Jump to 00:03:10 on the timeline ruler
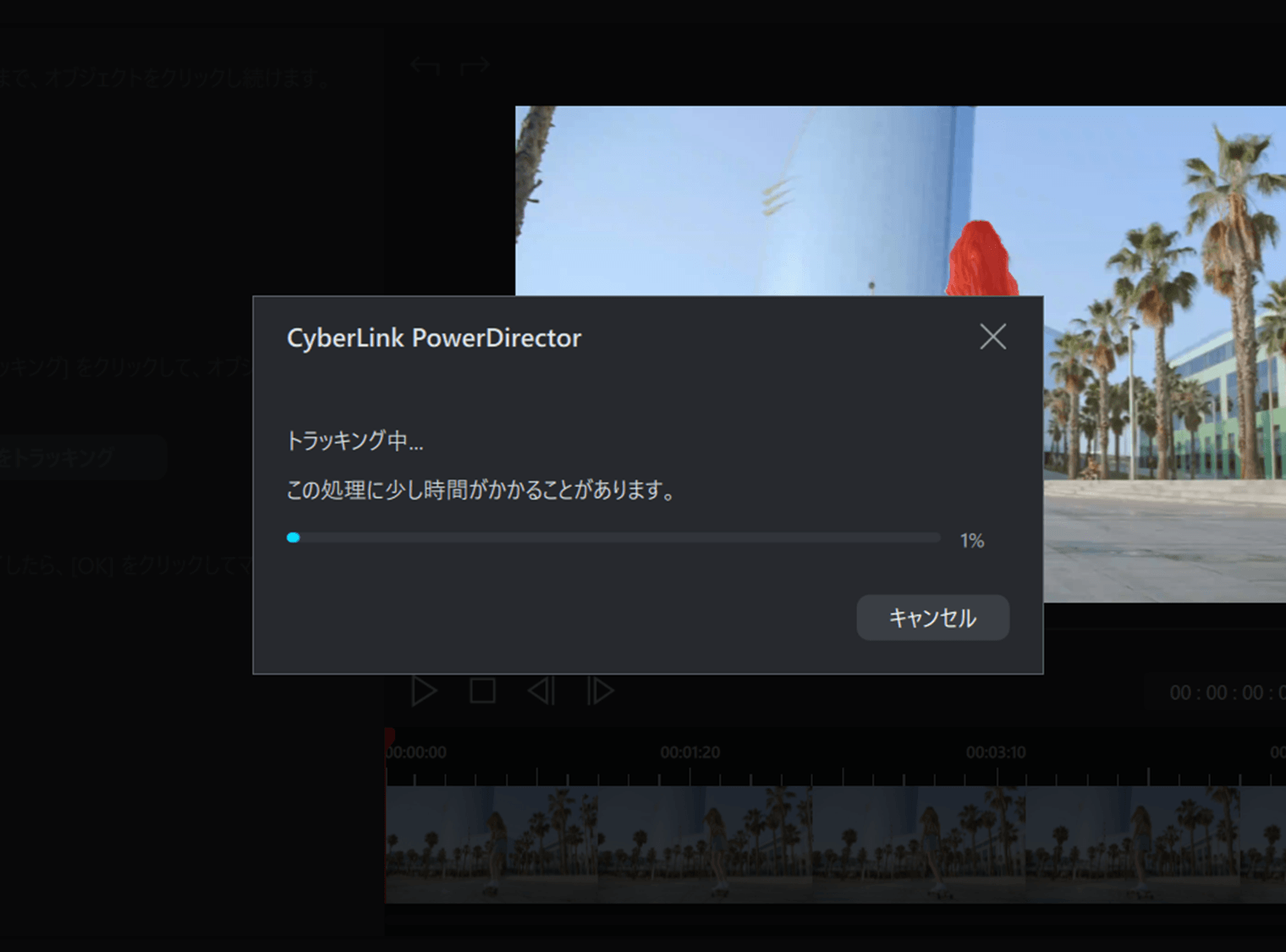Screen dimensions: 1286x952 [995, 752]
